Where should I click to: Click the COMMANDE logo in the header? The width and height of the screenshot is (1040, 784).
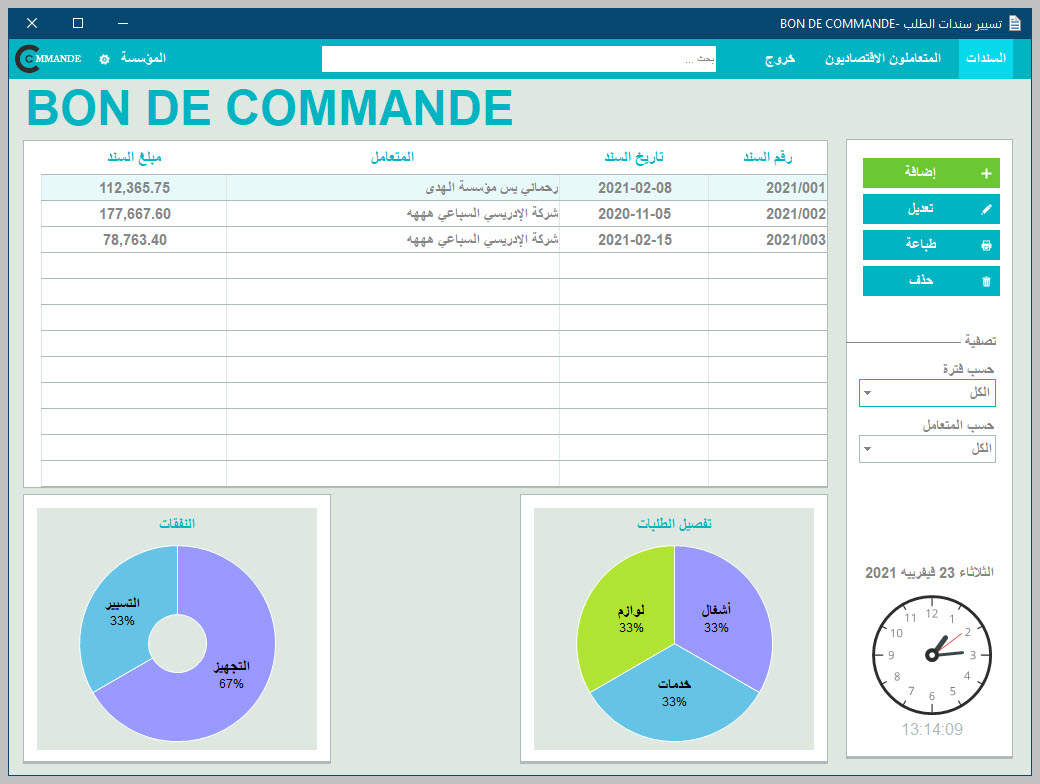click(48, 59)
